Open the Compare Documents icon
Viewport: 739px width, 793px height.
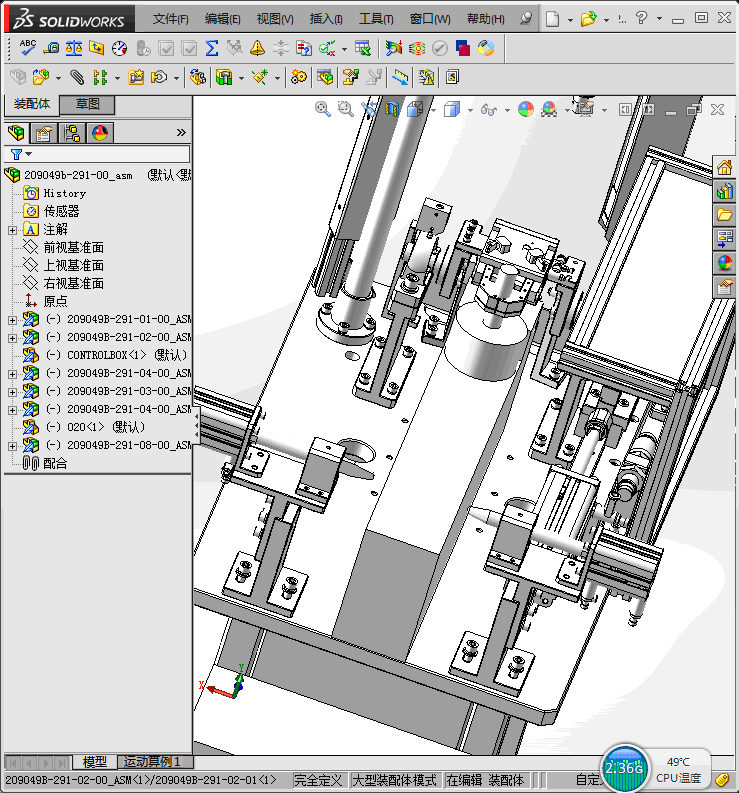pyautogui.click(x=303, y=48)
